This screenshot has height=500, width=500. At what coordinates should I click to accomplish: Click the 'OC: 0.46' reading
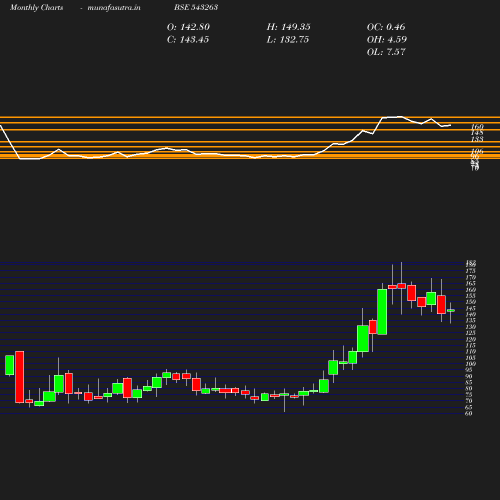(386, 27)
